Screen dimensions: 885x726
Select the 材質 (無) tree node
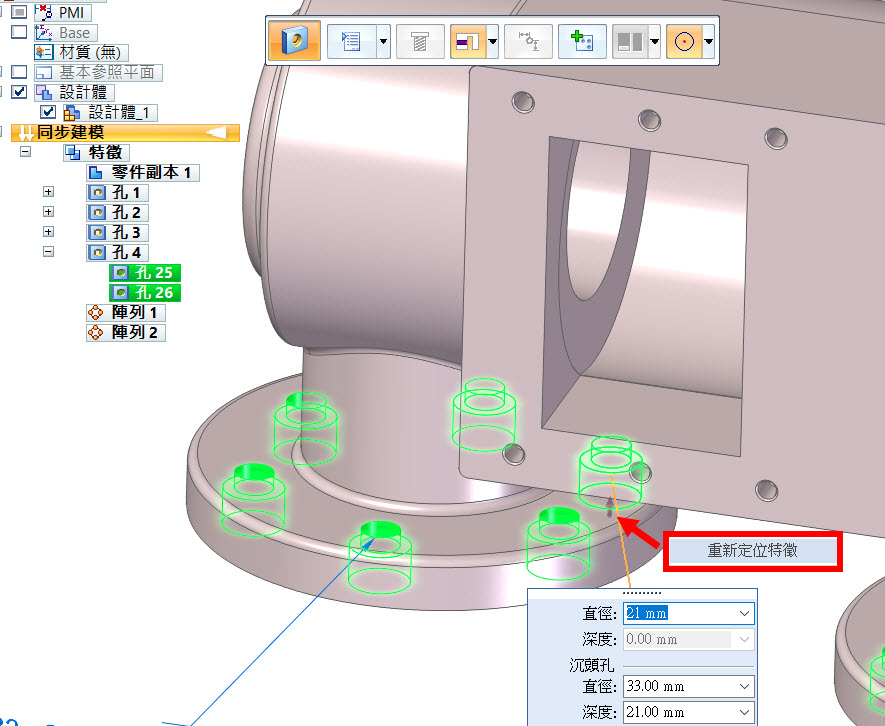pos(81,53)
